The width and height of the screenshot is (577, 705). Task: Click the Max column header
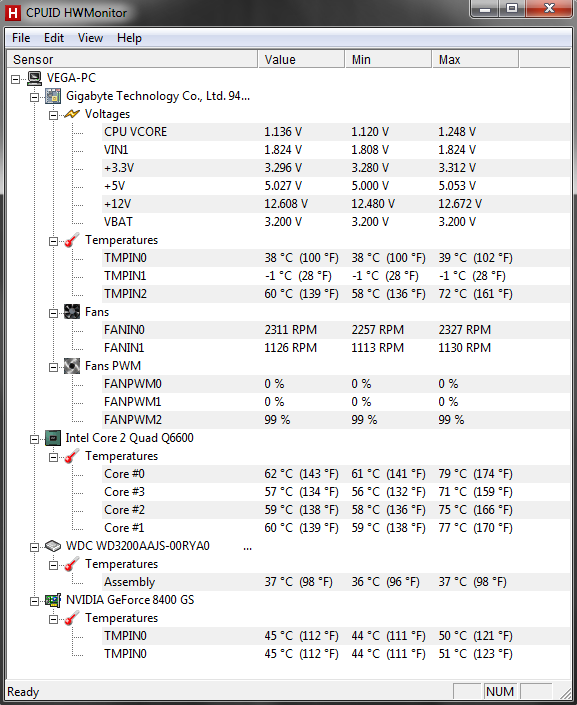(475, 59)
